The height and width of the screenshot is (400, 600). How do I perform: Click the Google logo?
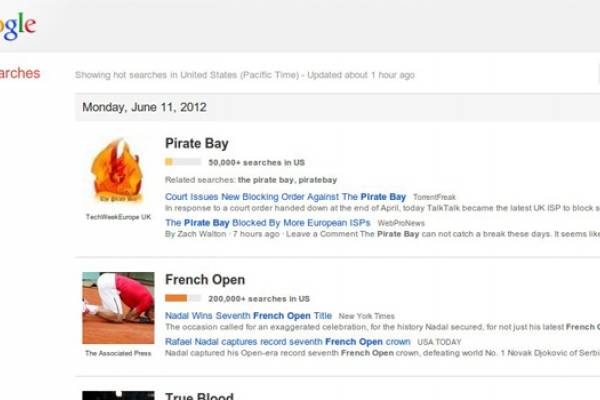(17, 27)
